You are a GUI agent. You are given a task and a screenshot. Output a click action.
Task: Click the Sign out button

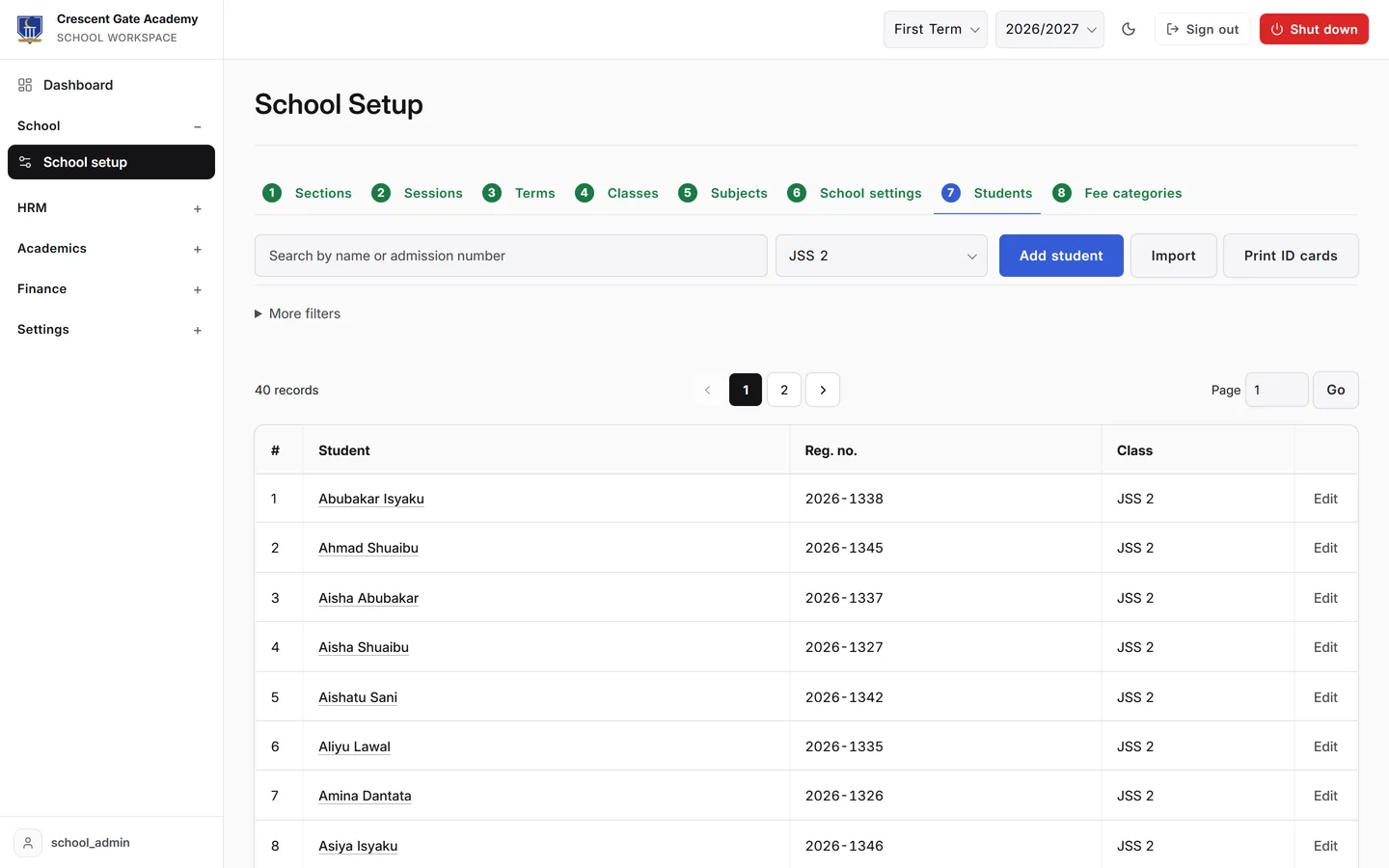1203,29
